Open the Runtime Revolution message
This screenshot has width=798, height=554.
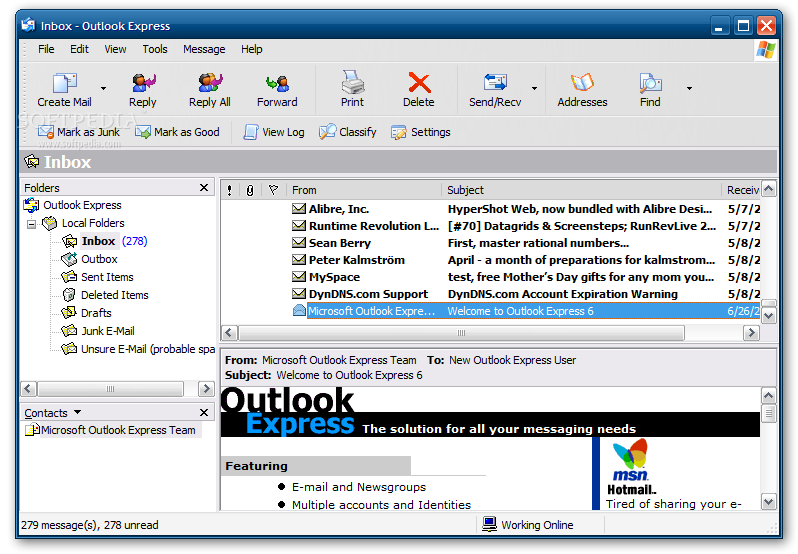490,226
